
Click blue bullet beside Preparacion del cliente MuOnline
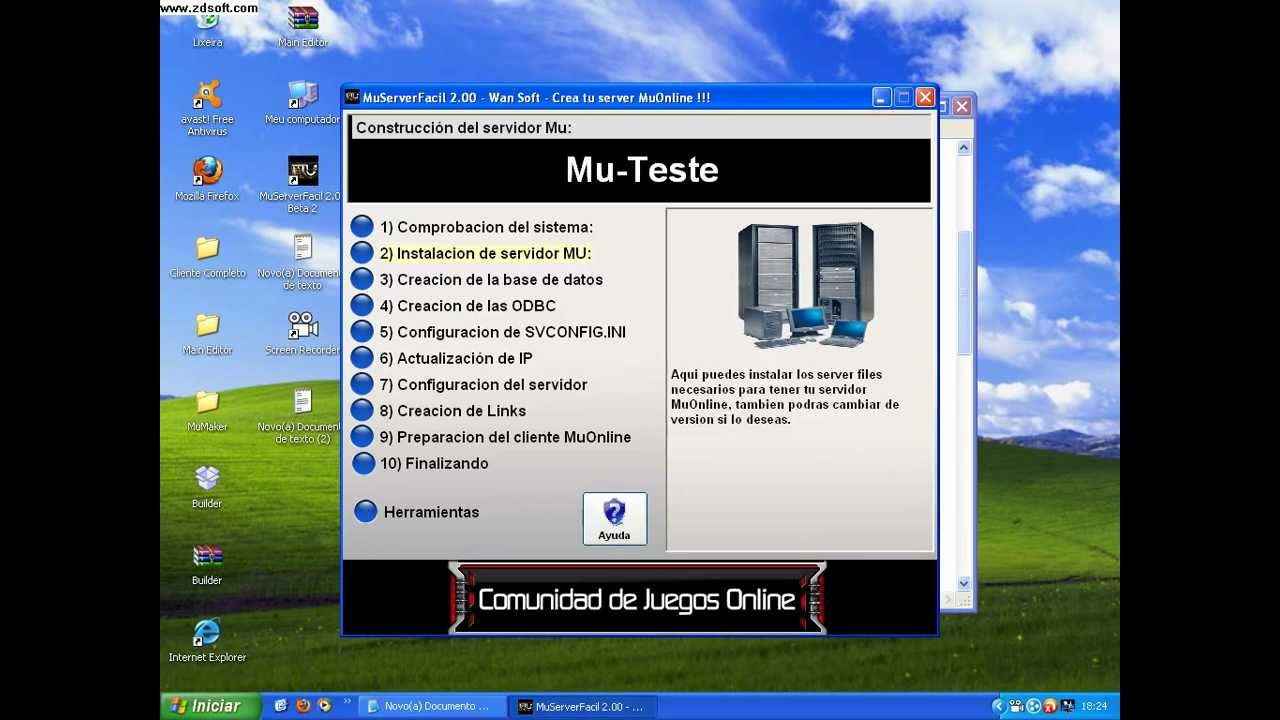tap(362, 437)
